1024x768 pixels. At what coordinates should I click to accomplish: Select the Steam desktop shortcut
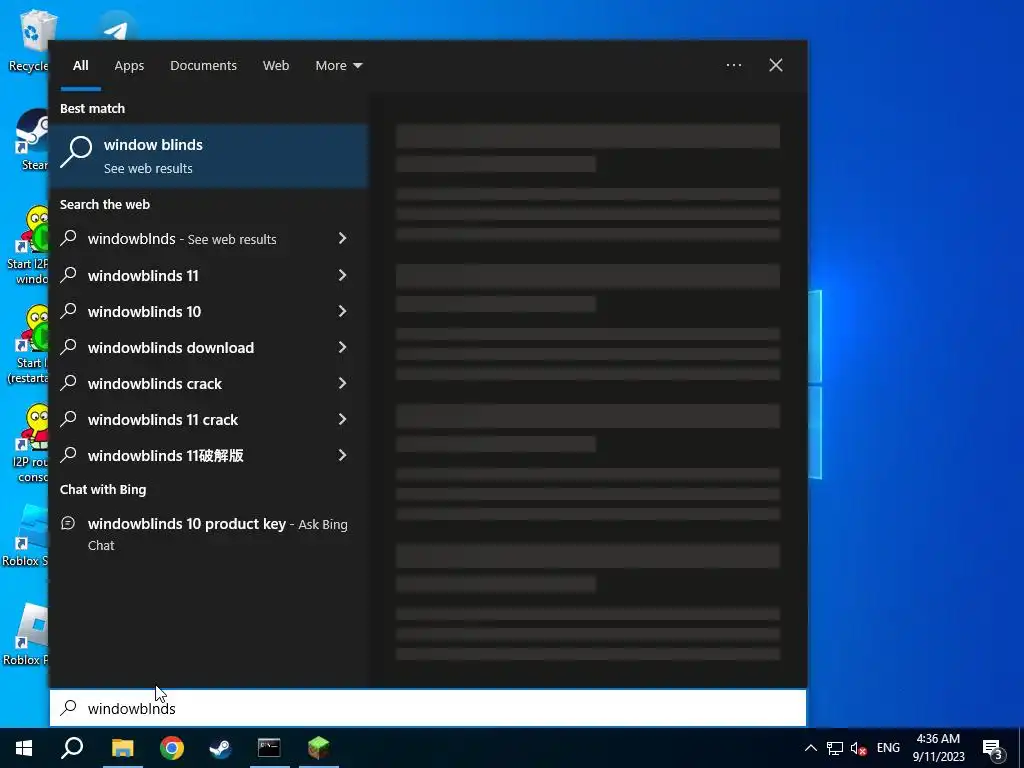(31, 140)
